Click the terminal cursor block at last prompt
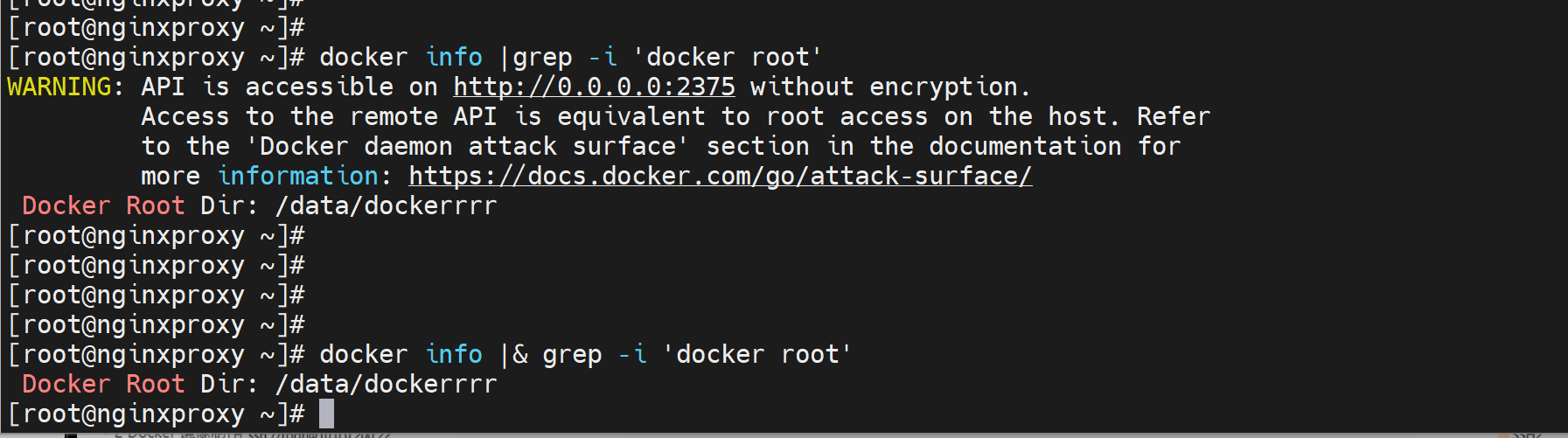 pyautogui.click(x=326, y=414)
